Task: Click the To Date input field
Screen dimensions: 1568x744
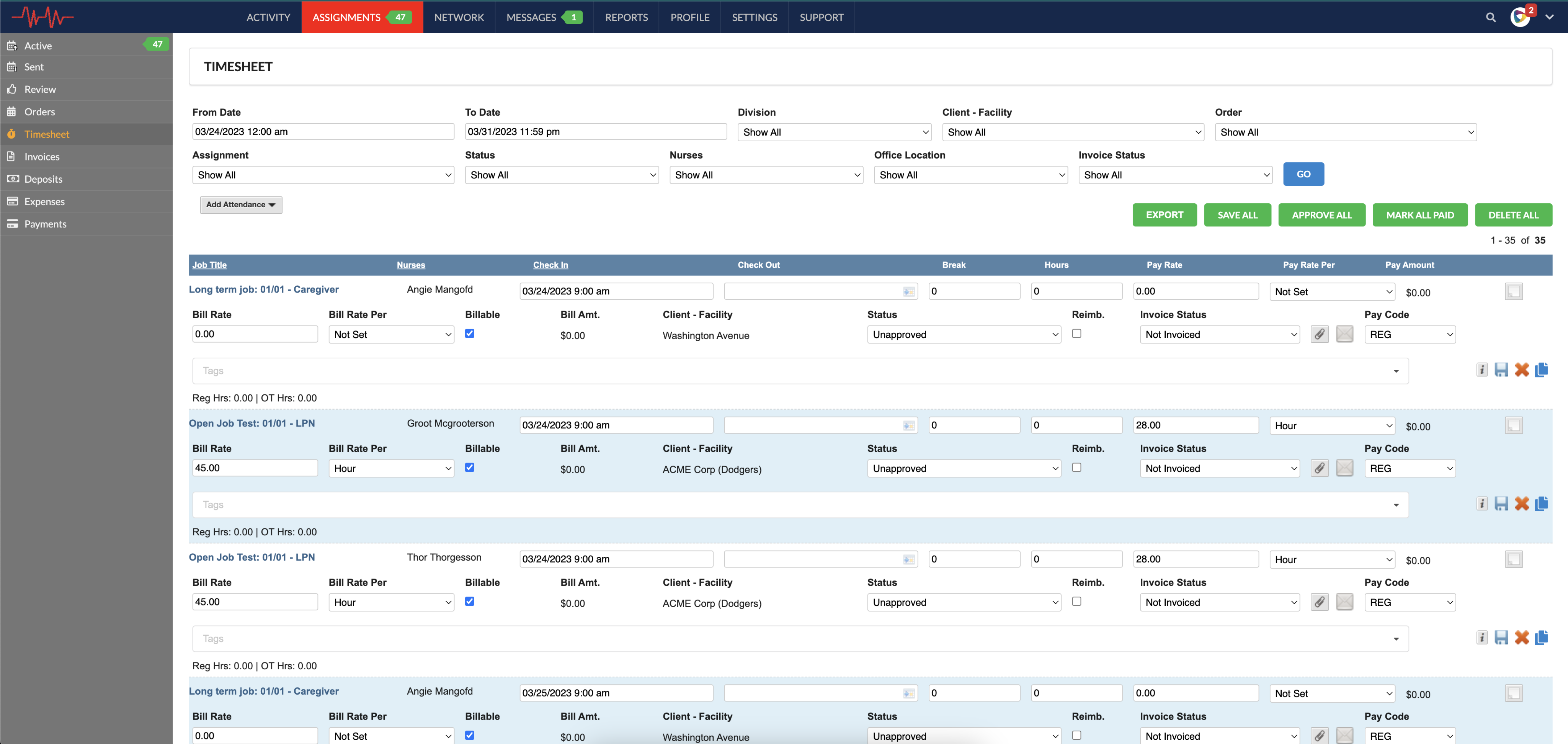Action: point(596,131)
